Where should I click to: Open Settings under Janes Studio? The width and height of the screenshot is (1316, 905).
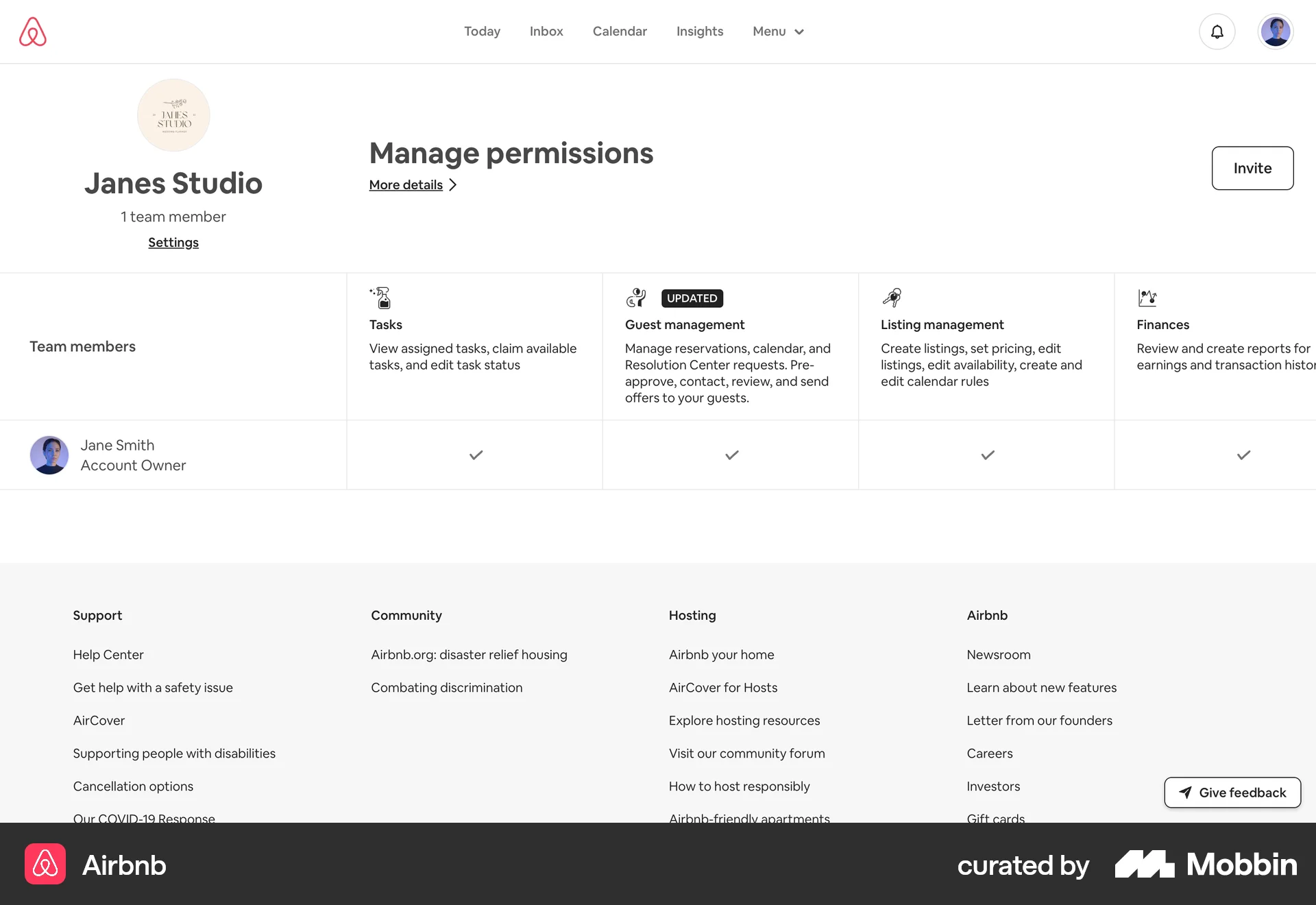tap(173, 242)
